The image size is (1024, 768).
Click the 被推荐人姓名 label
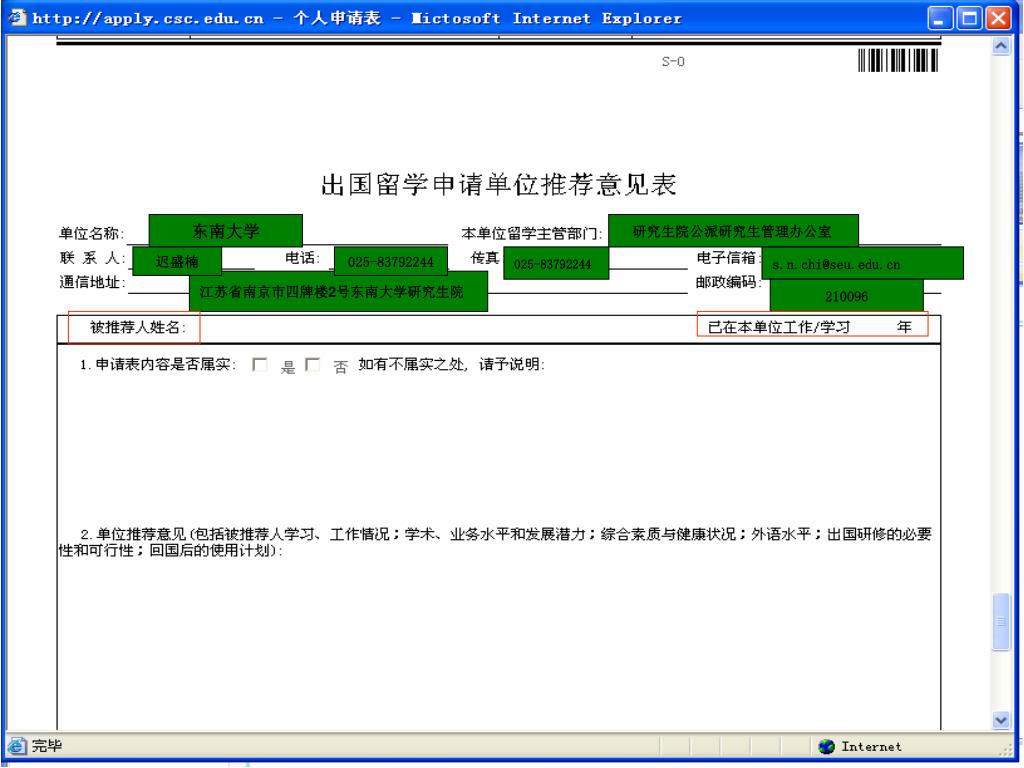(137, 327)
